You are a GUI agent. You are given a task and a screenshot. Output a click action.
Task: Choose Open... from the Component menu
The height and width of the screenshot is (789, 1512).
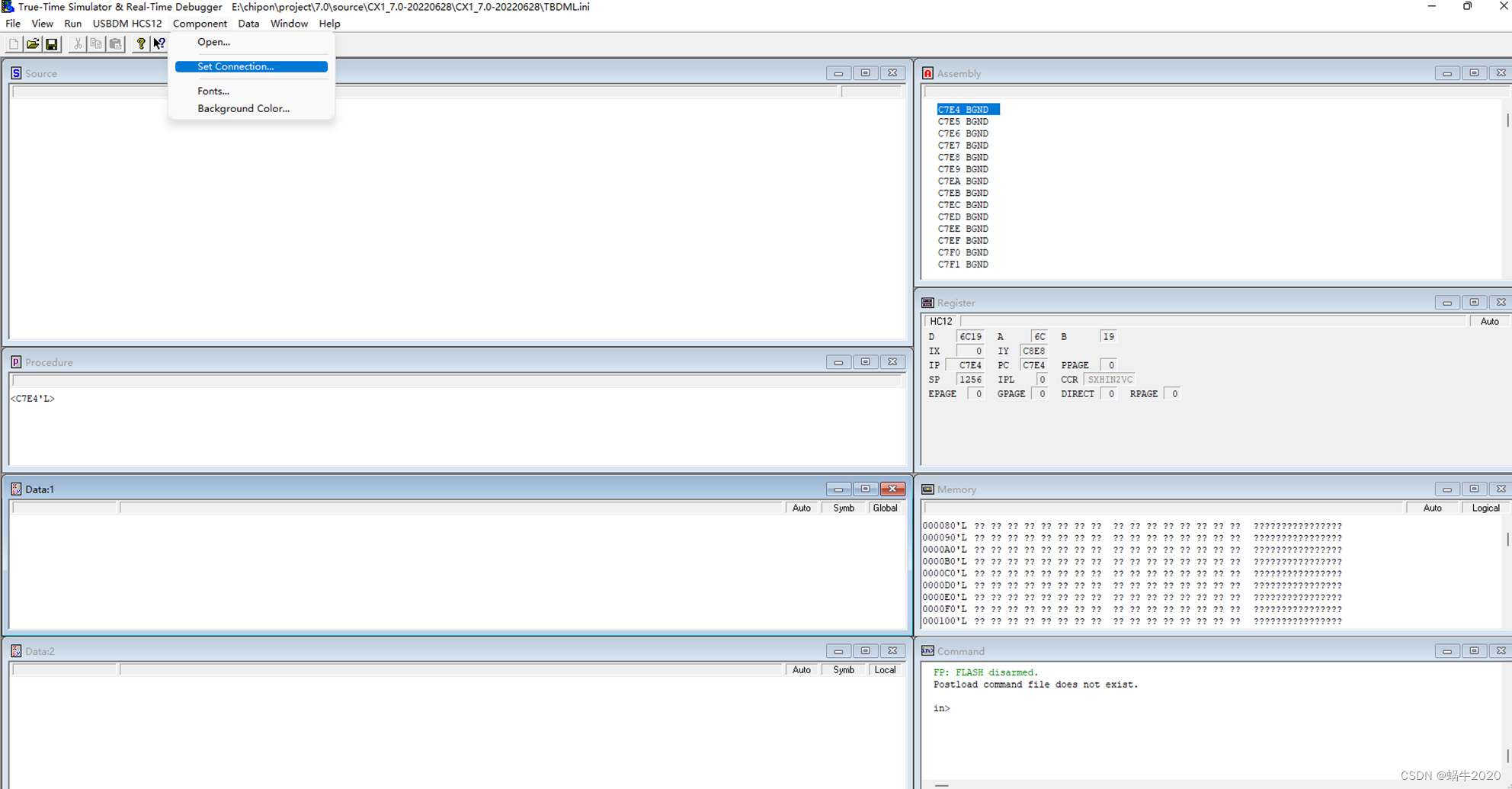coord(251,42)
